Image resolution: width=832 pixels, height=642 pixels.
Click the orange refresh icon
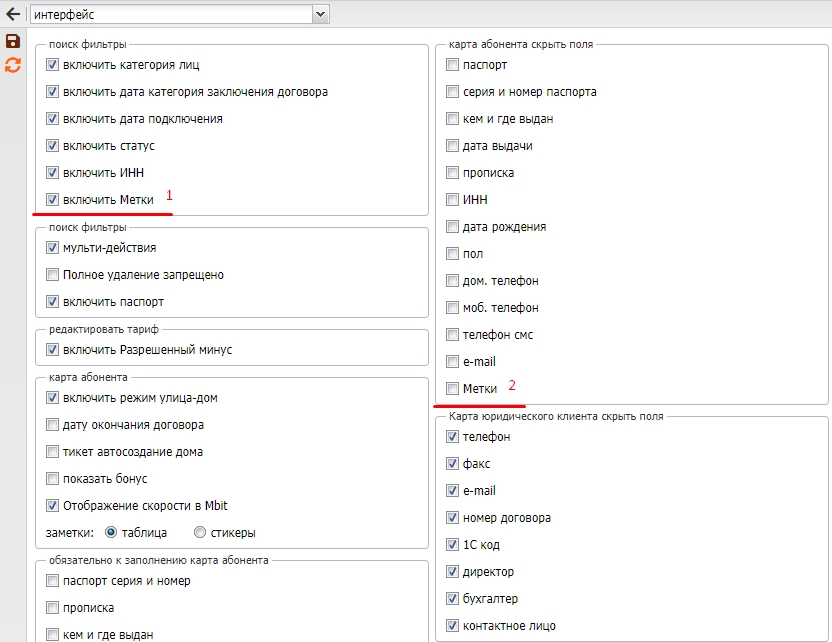pyautogui.click(x=13, y=65)
